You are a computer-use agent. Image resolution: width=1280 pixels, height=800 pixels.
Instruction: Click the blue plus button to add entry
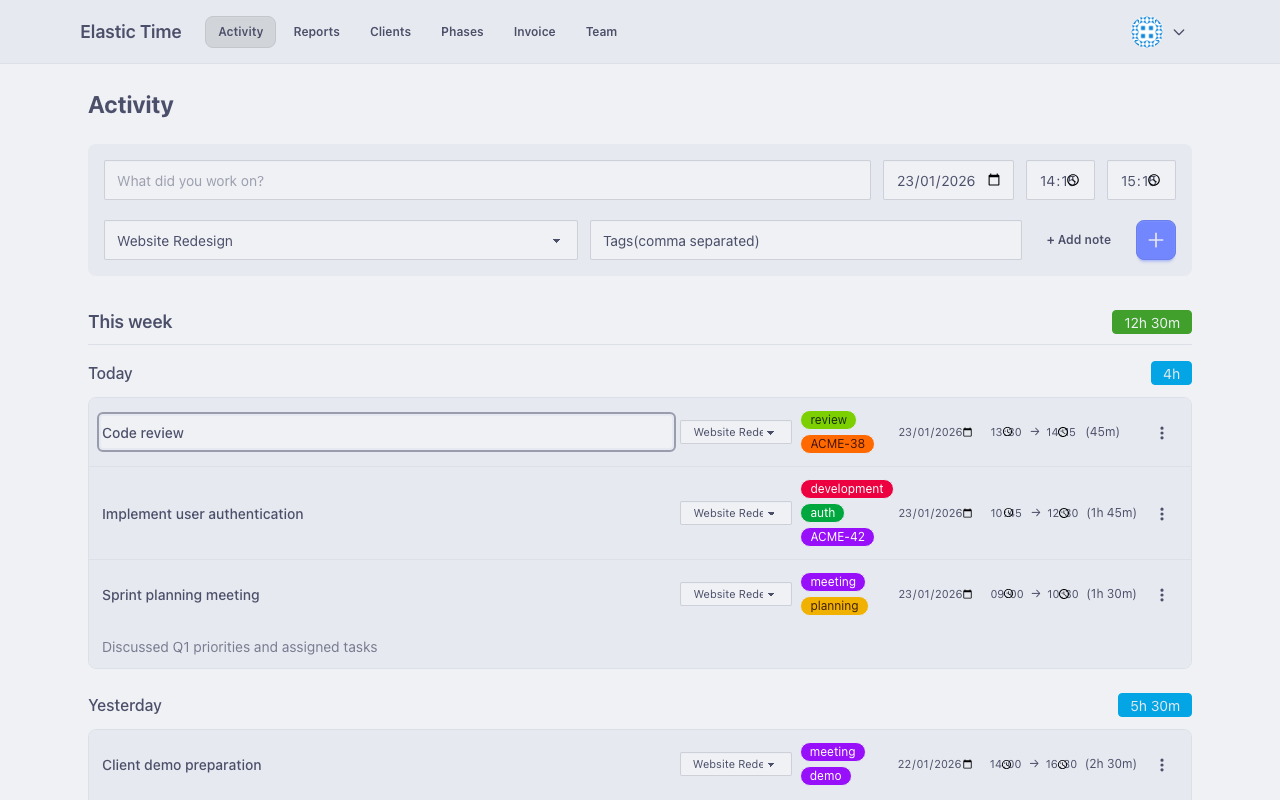(1155, 240)
